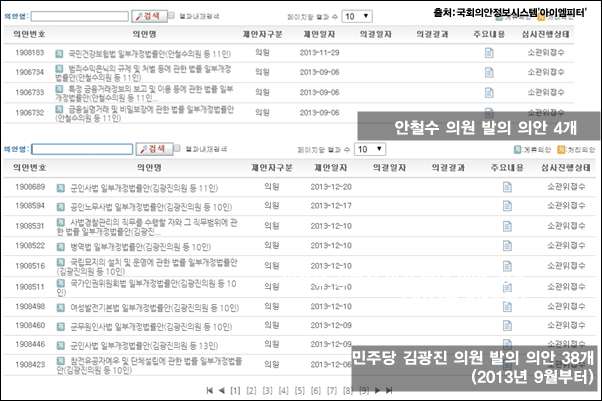Open summary document icon for bill 1908522
This screenshot has width=602, height=401.
pyautogui.click(x=507, y=246)
